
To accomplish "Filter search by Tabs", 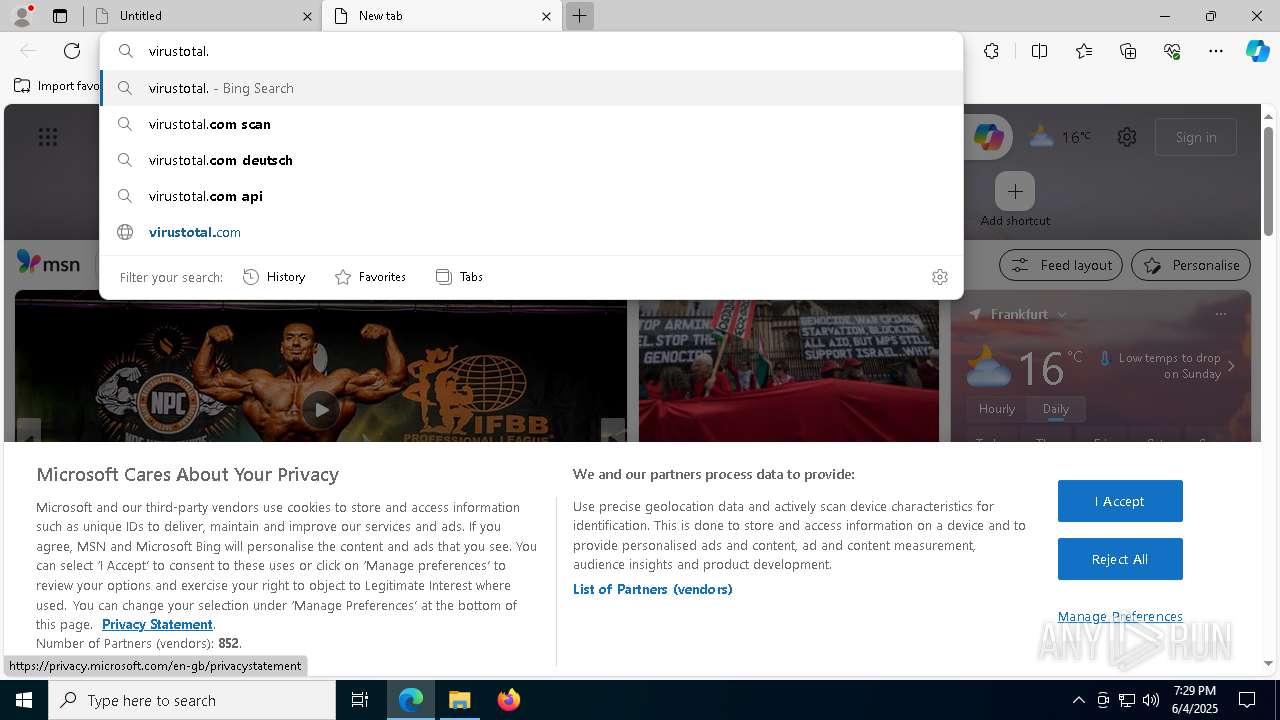I will (459, 277).
